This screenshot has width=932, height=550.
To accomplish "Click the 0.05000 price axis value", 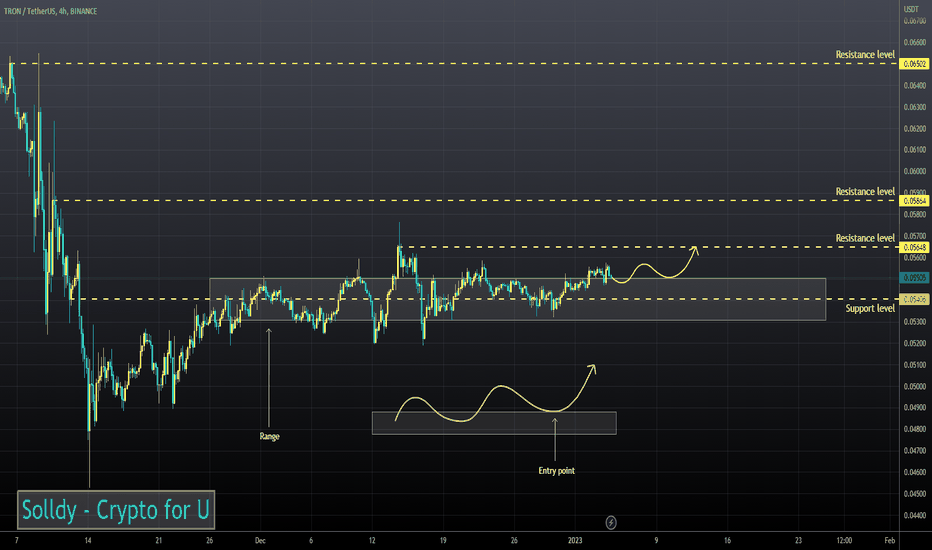I will click(915, 386).
